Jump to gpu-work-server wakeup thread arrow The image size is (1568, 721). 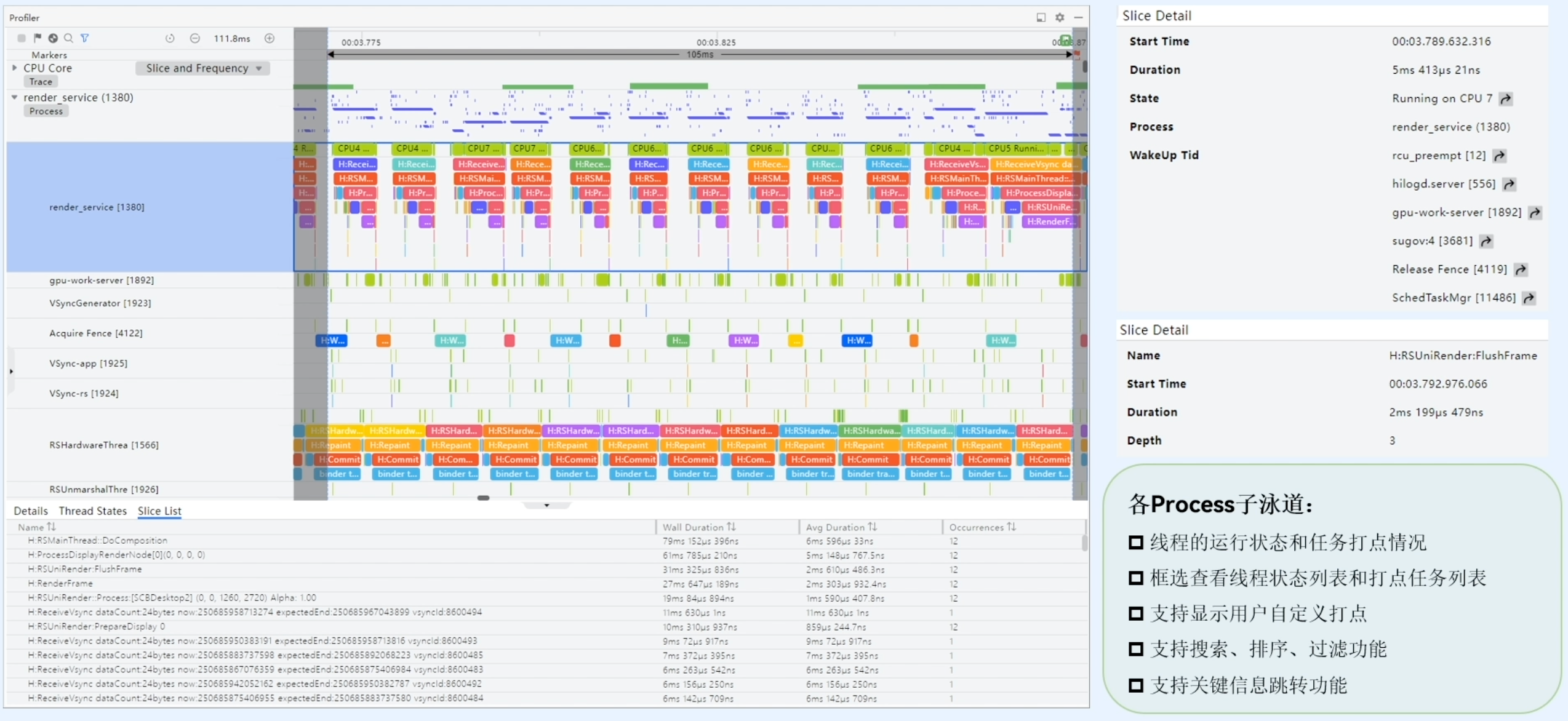(1535, 213)
